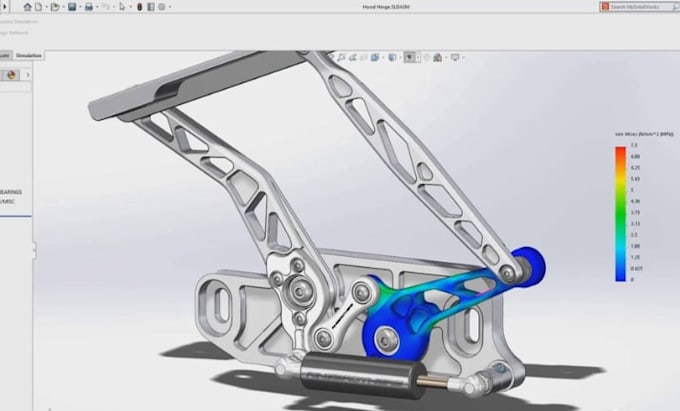
Task: Select the black gas strut cylinder in viewport
Action: tap(362, 374)
